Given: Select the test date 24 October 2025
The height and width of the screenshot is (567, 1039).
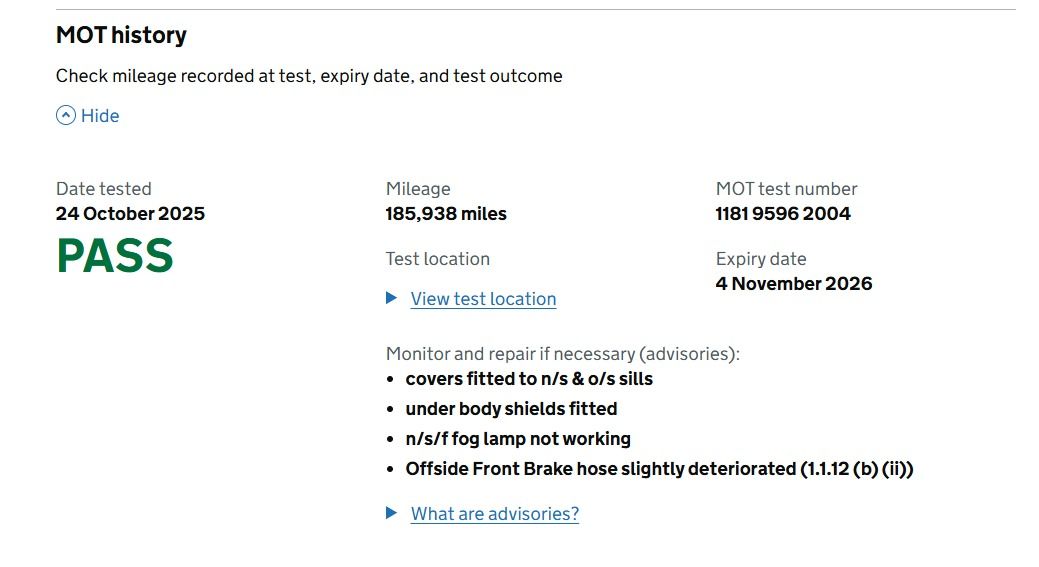Looking at the screenshot, I should coord(130,213).
